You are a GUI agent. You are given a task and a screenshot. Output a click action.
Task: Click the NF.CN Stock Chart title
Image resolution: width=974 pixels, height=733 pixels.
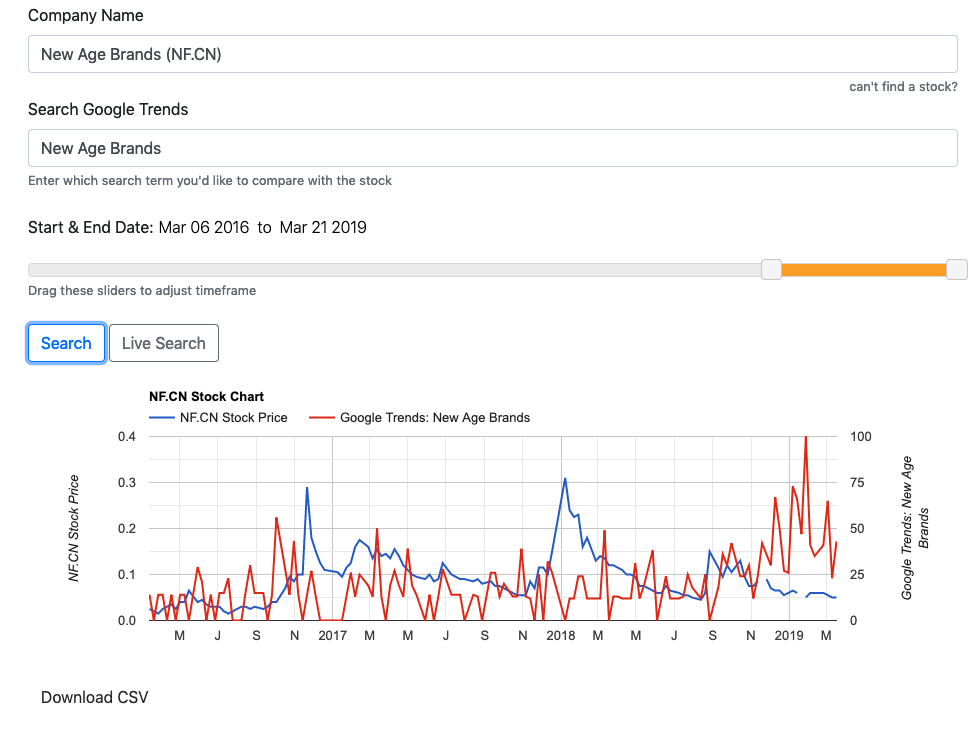pyautogui.click(x=206, y=396)
